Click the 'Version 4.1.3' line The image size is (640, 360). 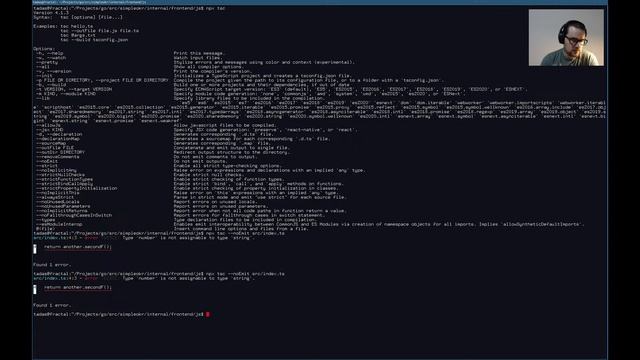point(51,13)
